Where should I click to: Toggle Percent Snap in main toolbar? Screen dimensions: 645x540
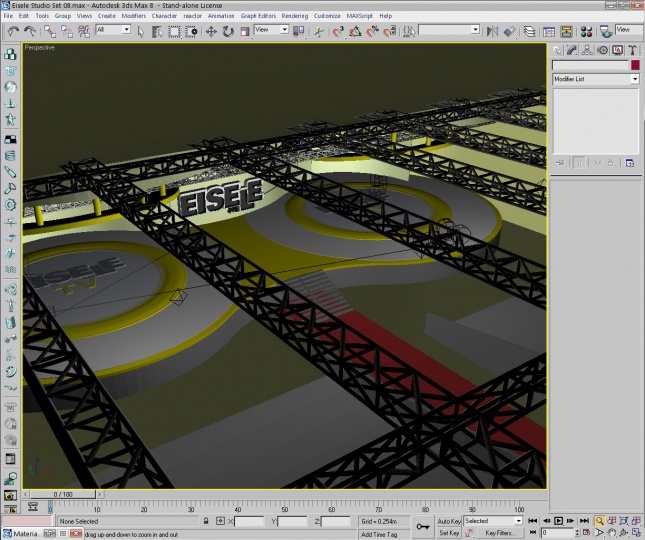tap(372, 32)
